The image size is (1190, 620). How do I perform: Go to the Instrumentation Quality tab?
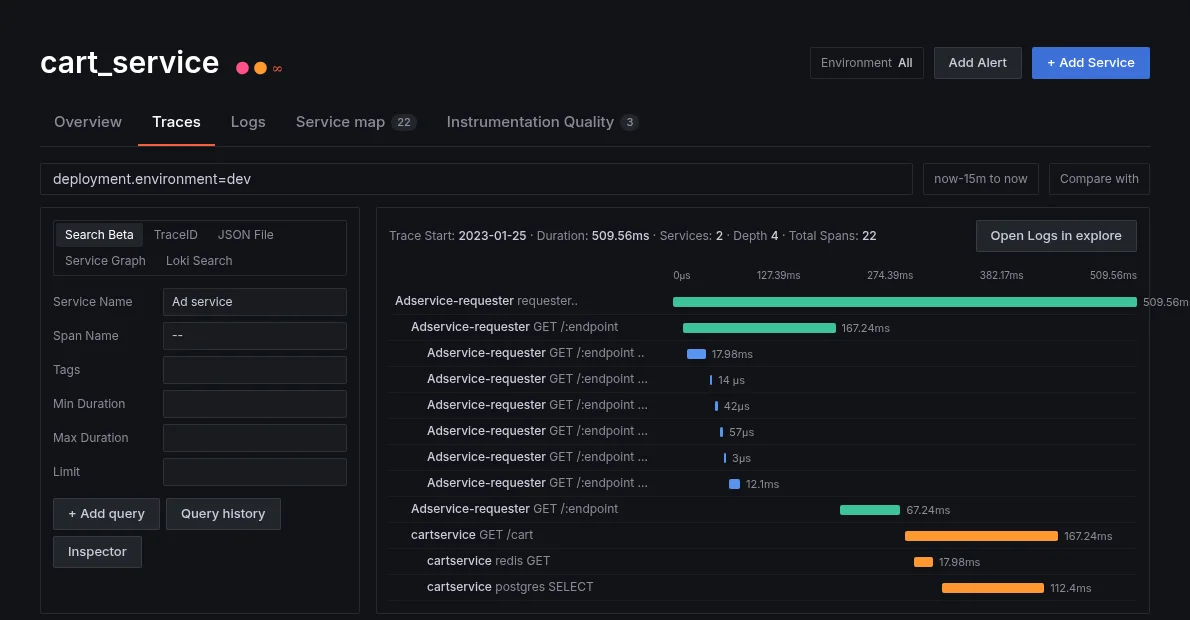pos(542,122)
